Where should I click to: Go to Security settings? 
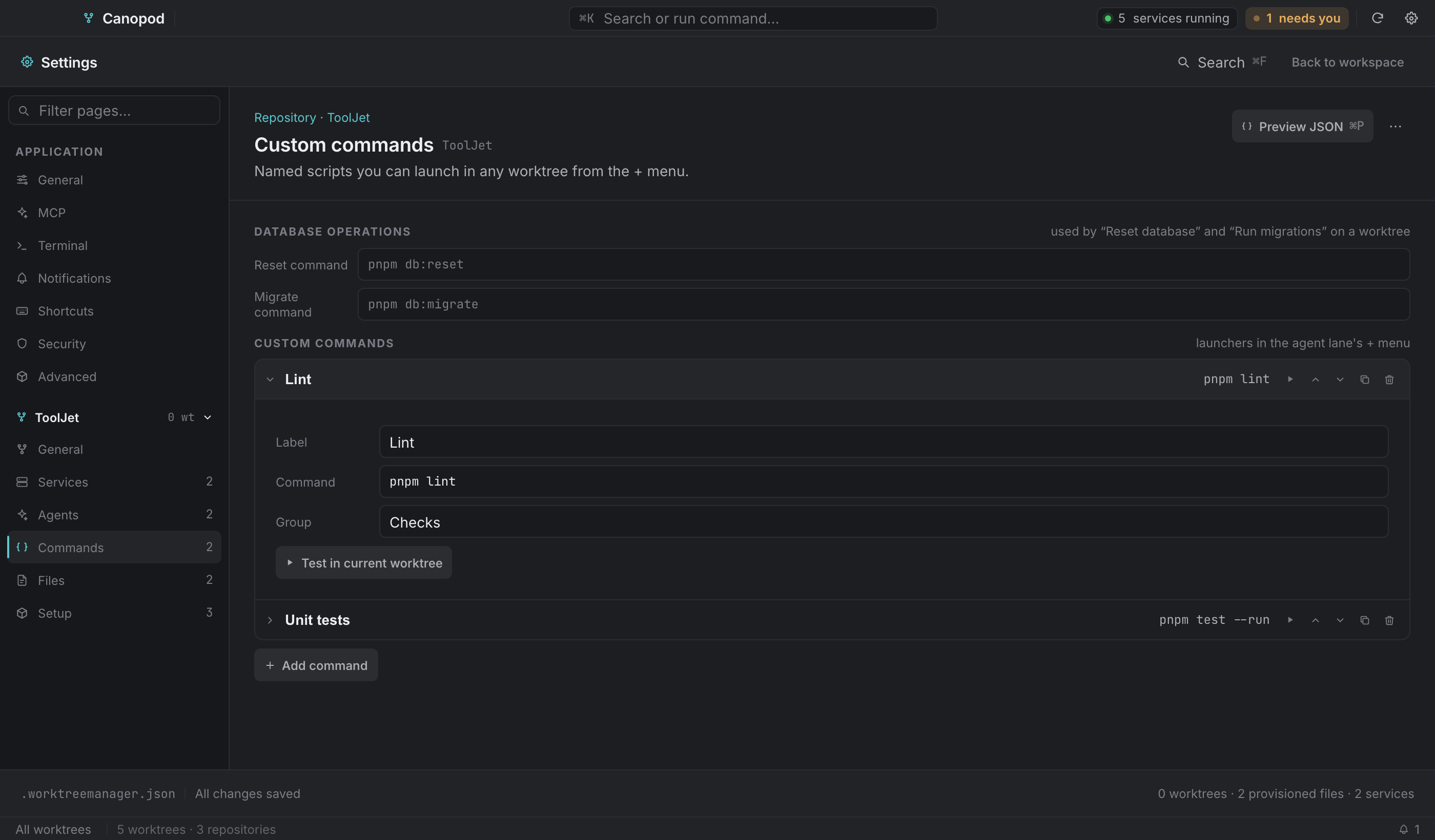(x=114, y=344)
